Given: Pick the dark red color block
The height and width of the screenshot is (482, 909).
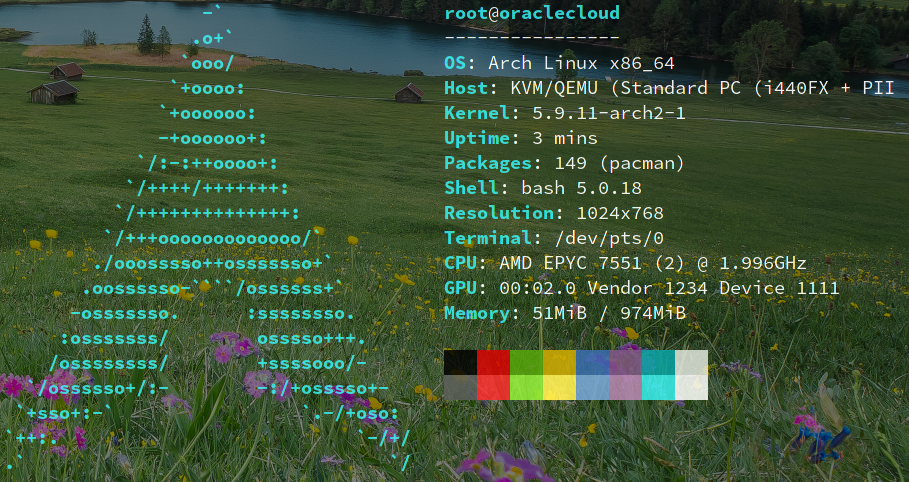Looking at the screenshot, I should coord(493,362).
